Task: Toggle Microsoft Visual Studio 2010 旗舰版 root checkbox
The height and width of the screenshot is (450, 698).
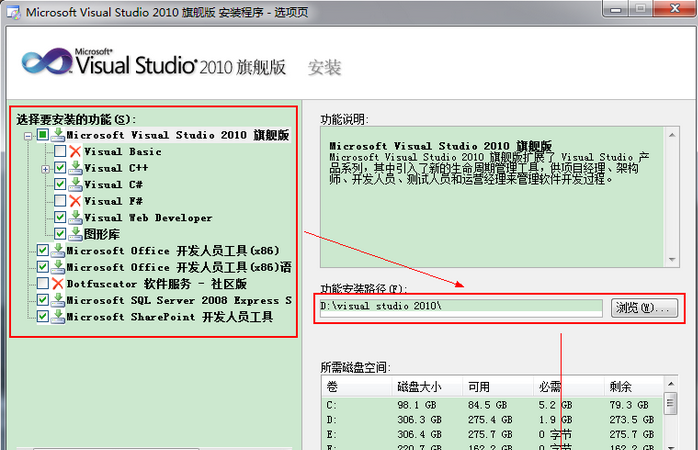Action: [x=43, y=134]
